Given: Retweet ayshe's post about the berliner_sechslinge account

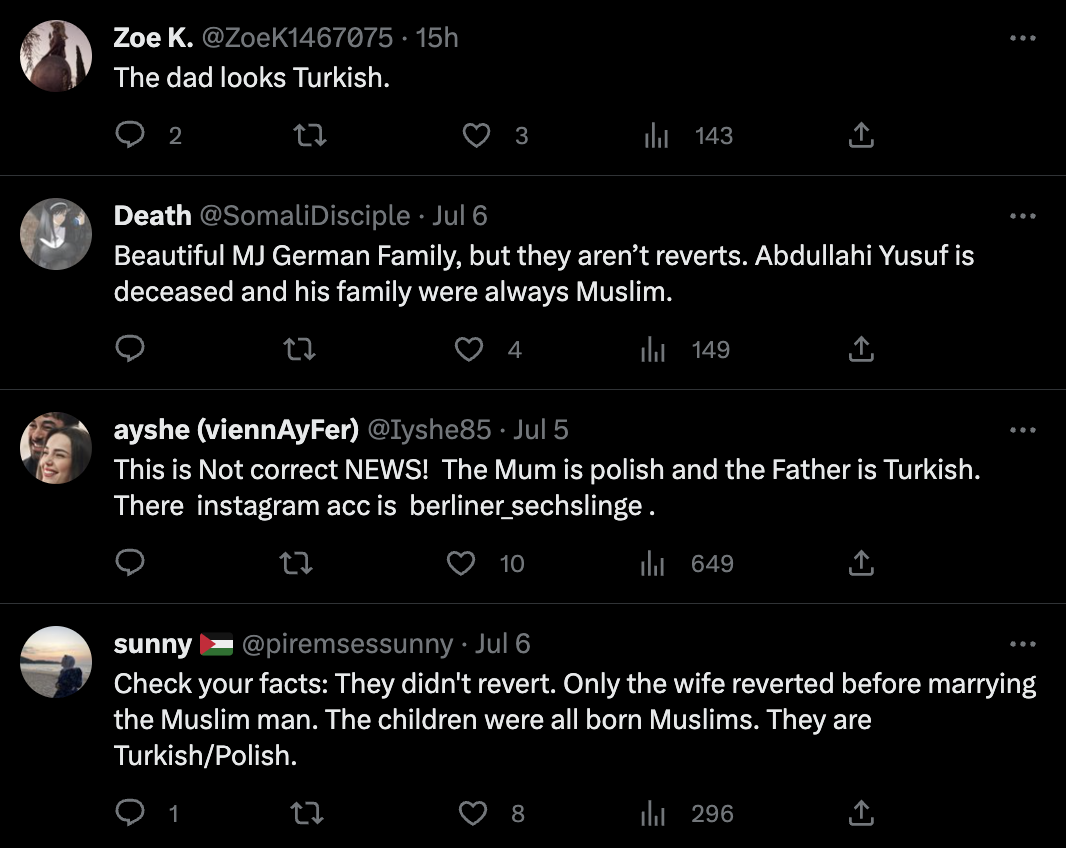Looking at the screenshot, I should (296, 563).
